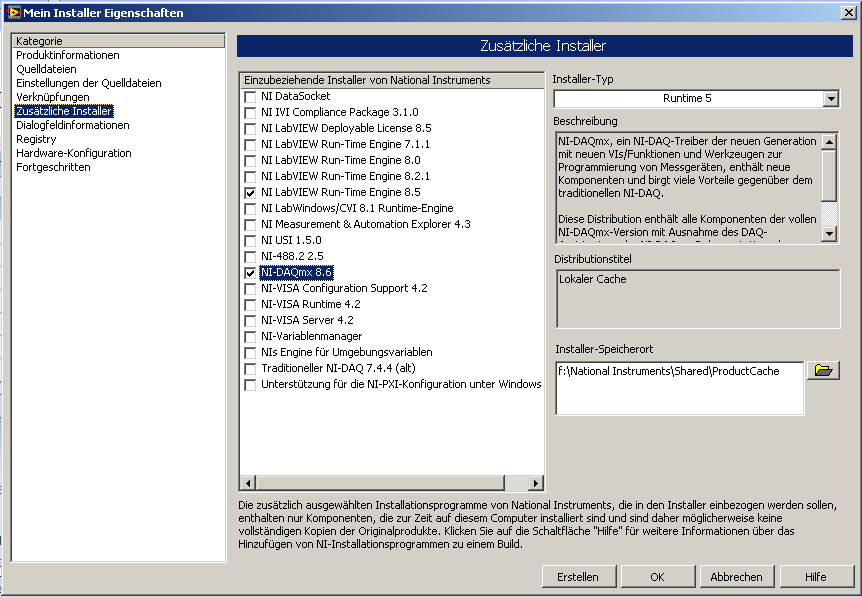The height and width of the screenshot is (598, 862).
Task: Tick NI LabVIEW Run-Time Engine 8.2.1 checkbox
Action: coord(250,176)
